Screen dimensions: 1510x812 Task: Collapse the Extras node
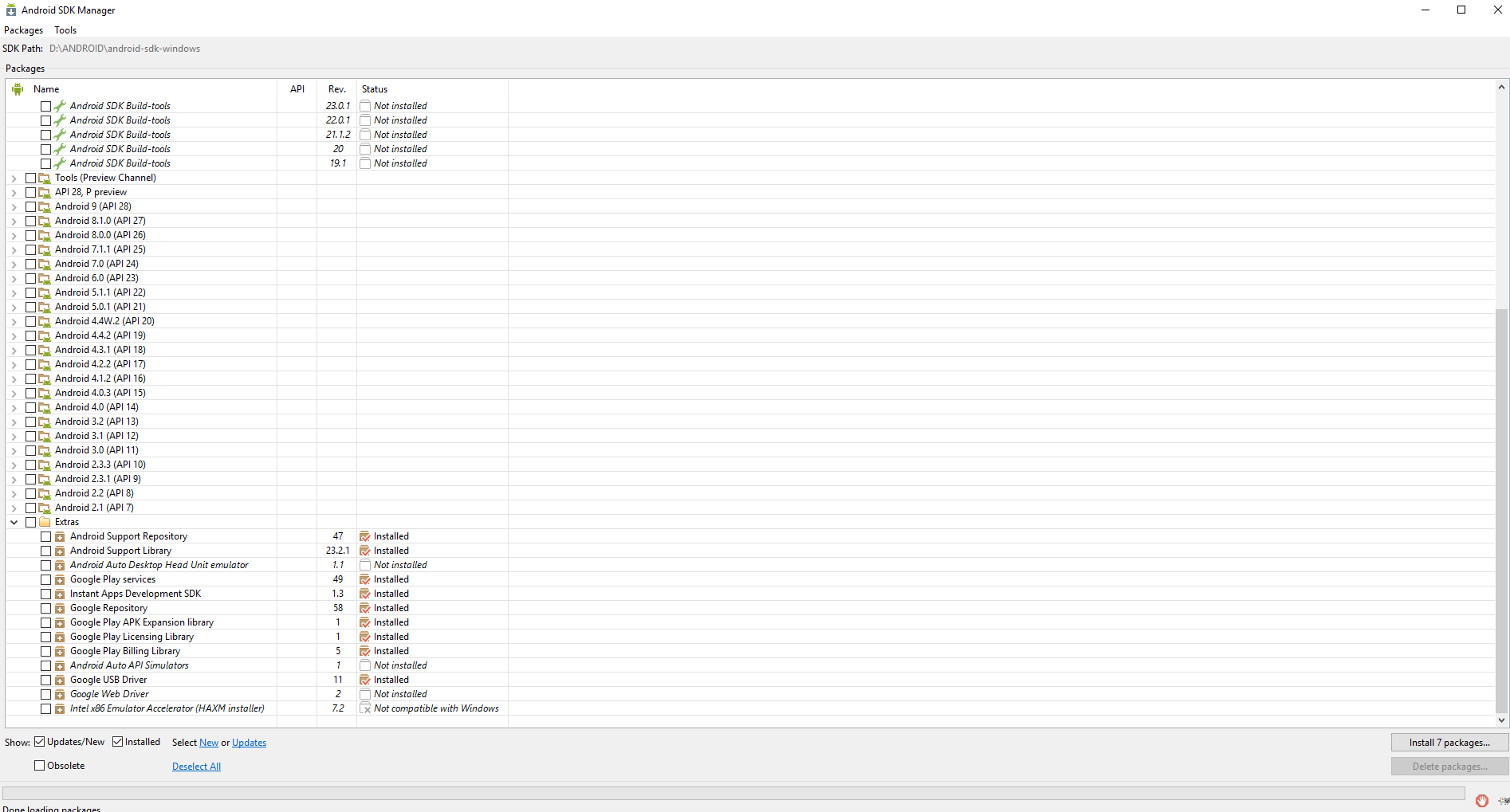click(14, 522)
